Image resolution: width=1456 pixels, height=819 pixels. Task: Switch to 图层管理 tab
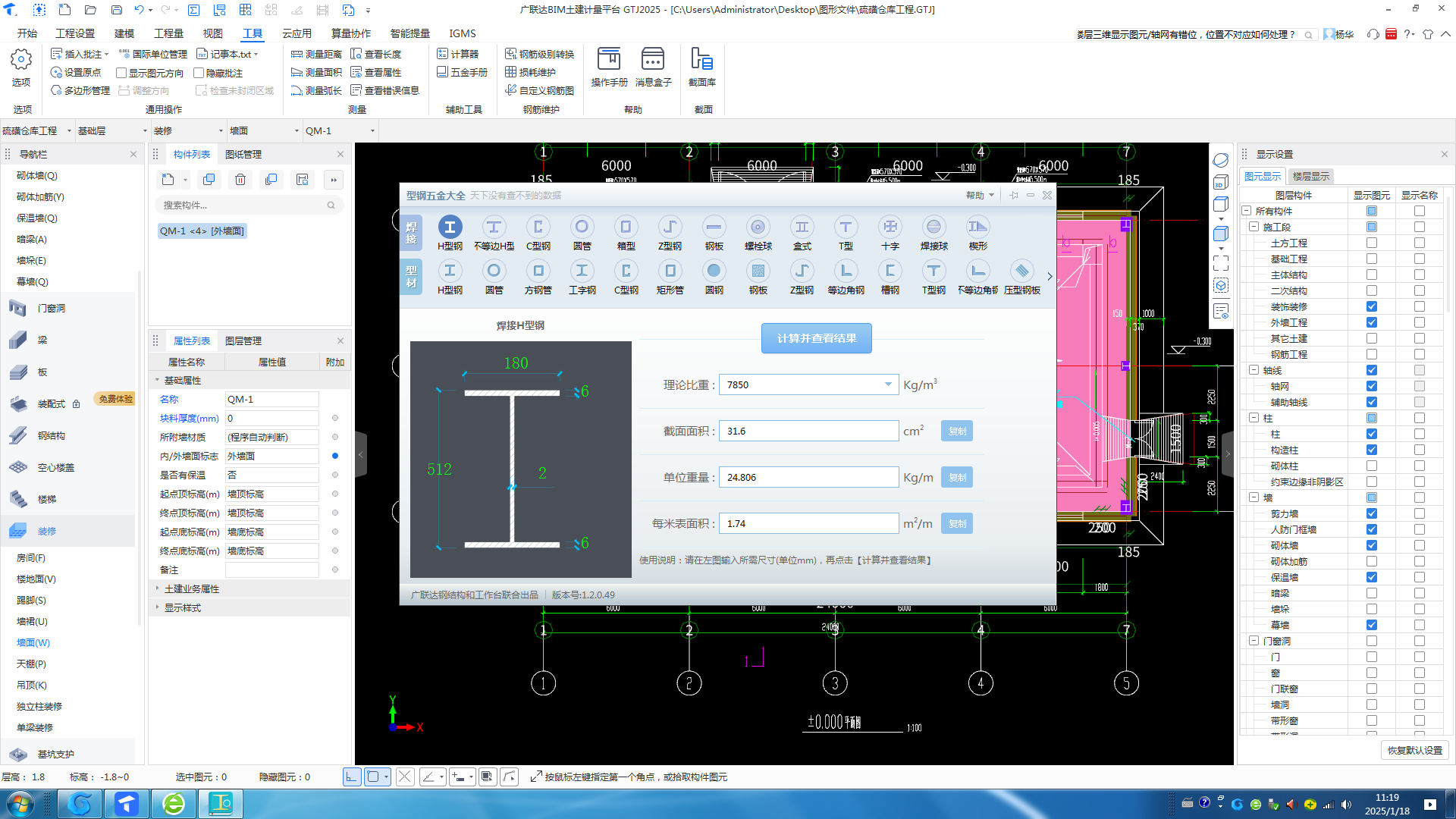(x=243, y=340)
